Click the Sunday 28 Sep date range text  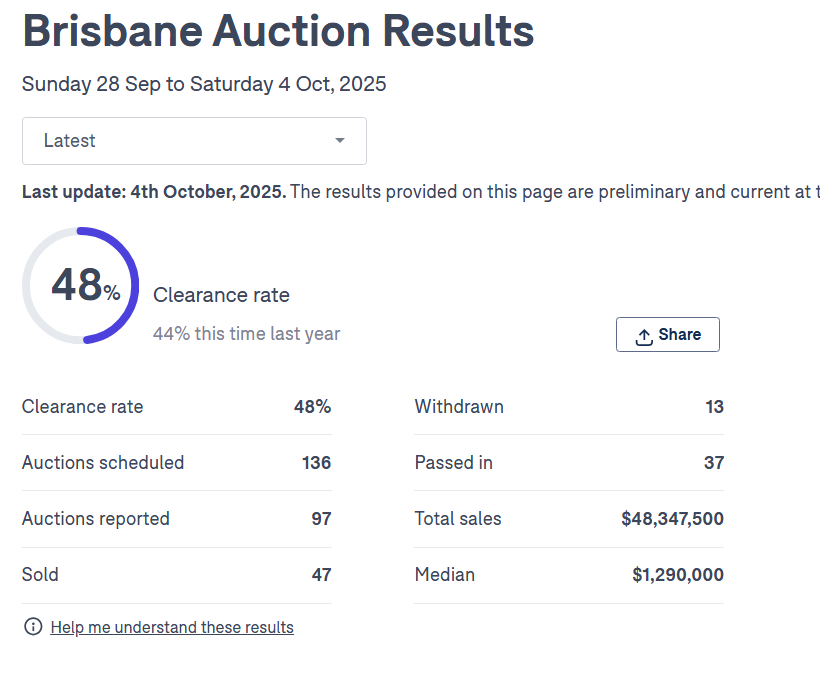coord(204,84)
